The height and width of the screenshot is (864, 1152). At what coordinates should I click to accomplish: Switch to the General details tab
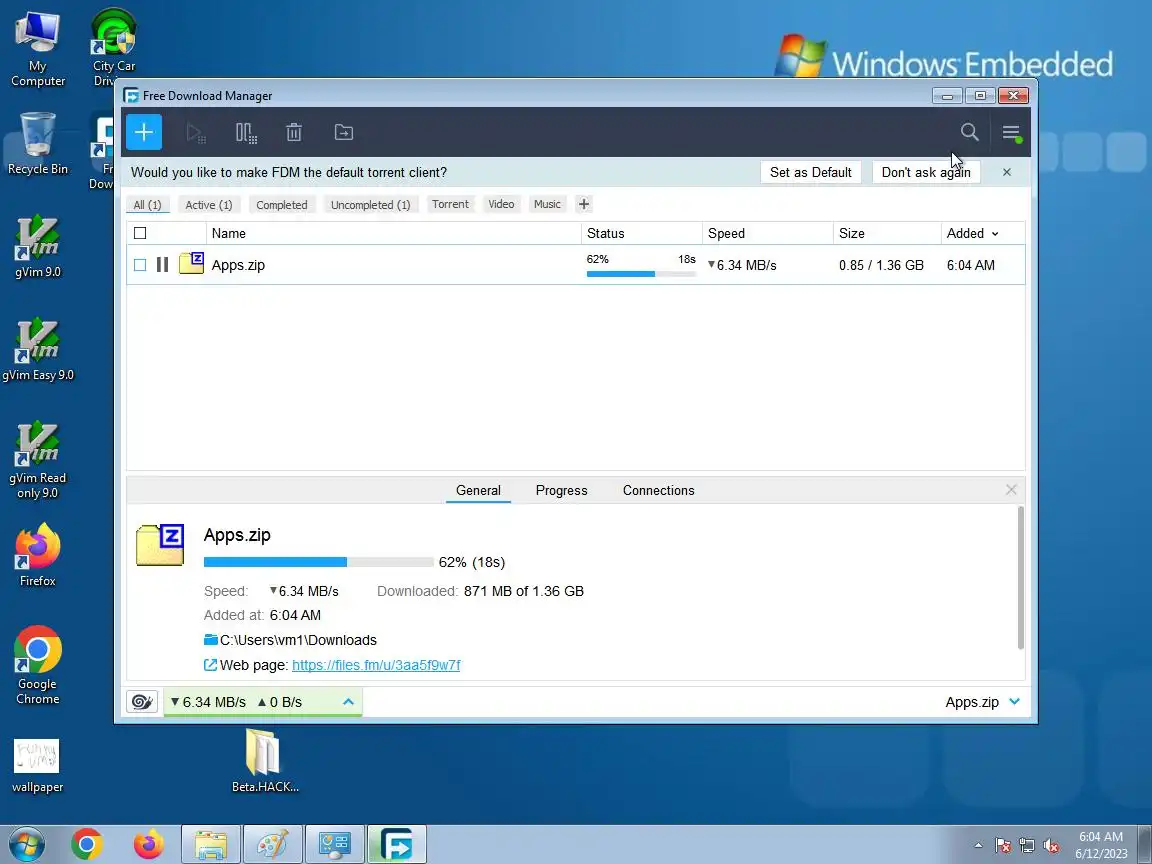(x=478, y=490)
